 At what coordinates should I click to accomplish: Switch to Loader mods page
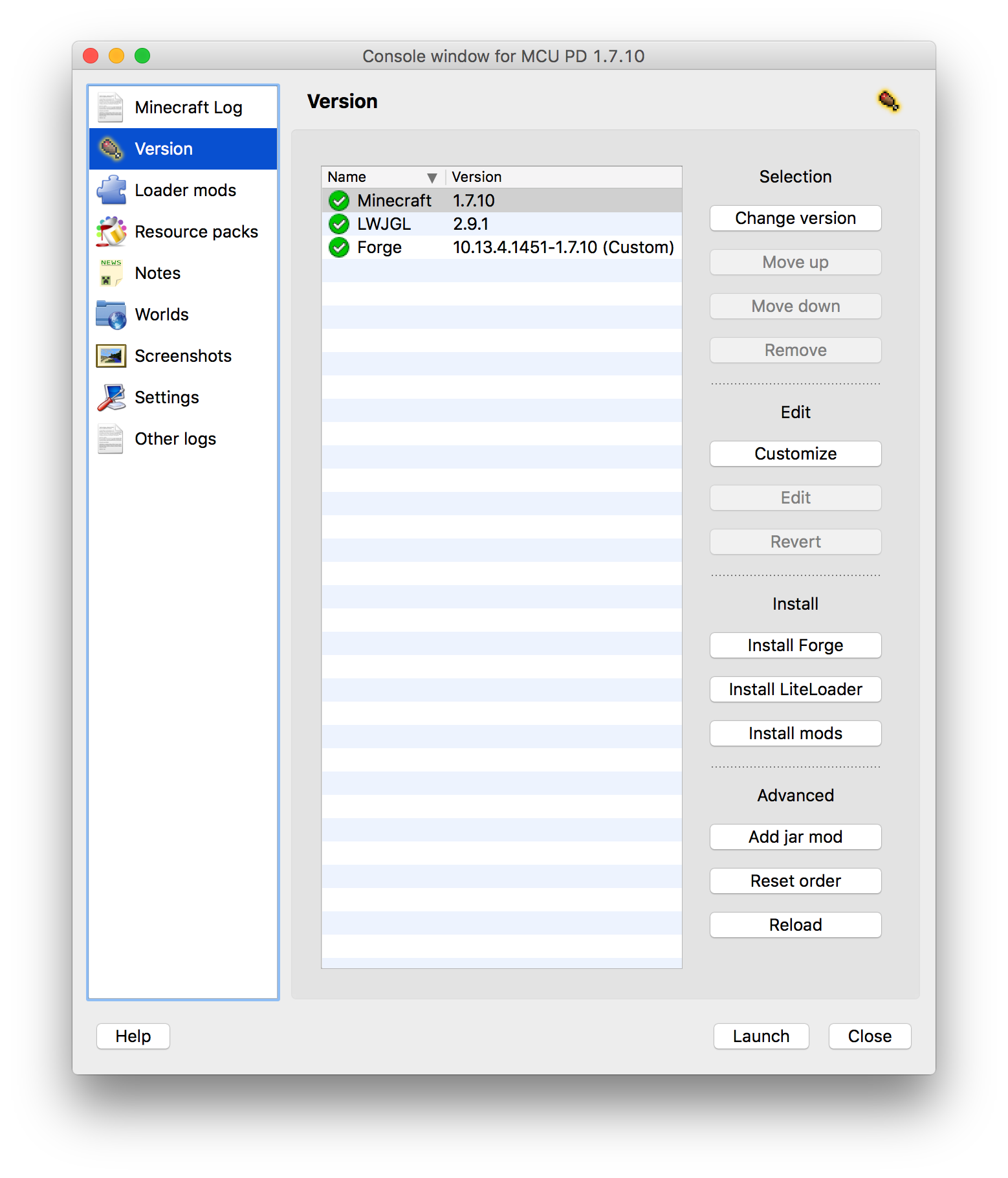point(186,190)
